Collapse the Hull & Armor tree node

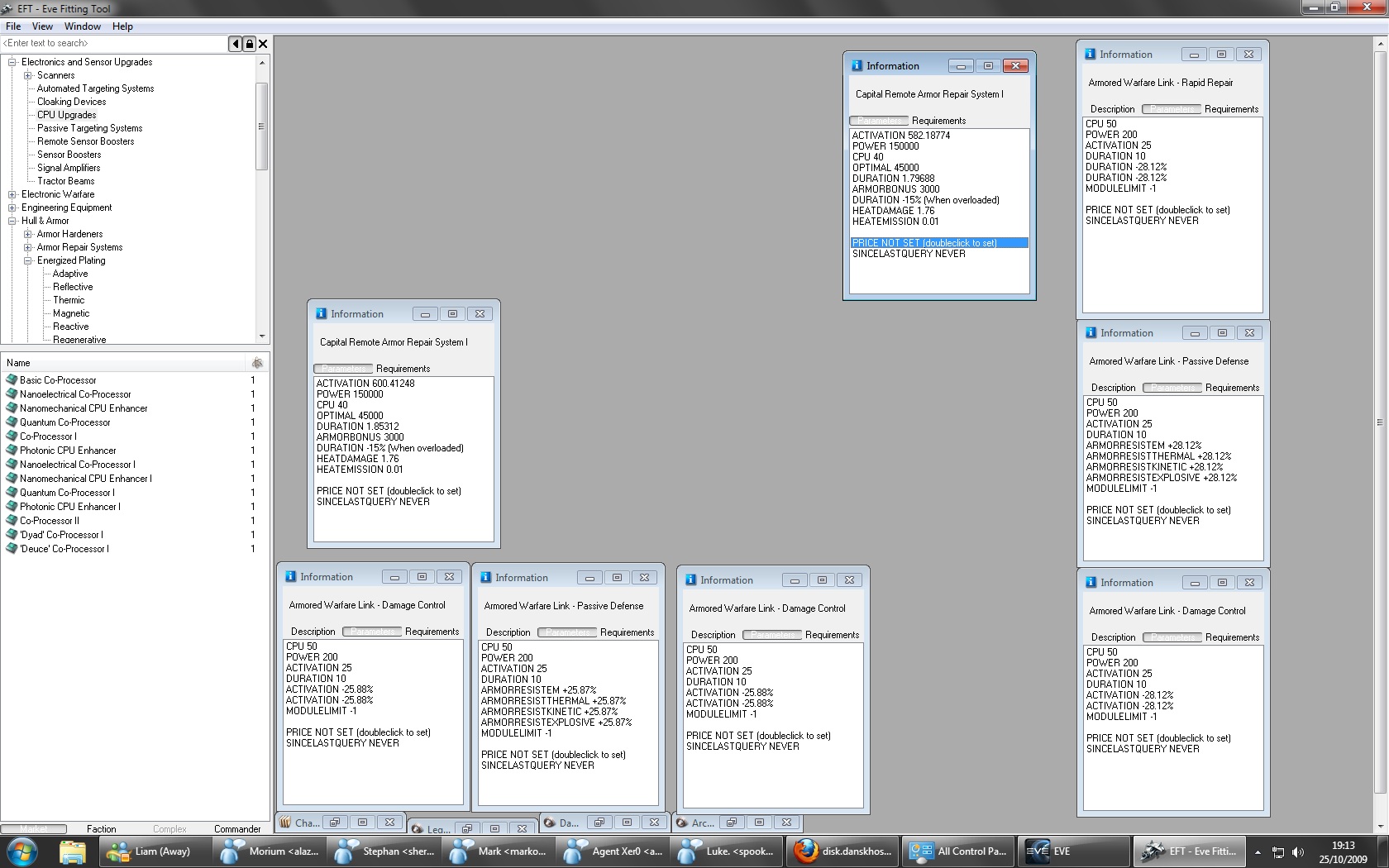click(12, 221)
